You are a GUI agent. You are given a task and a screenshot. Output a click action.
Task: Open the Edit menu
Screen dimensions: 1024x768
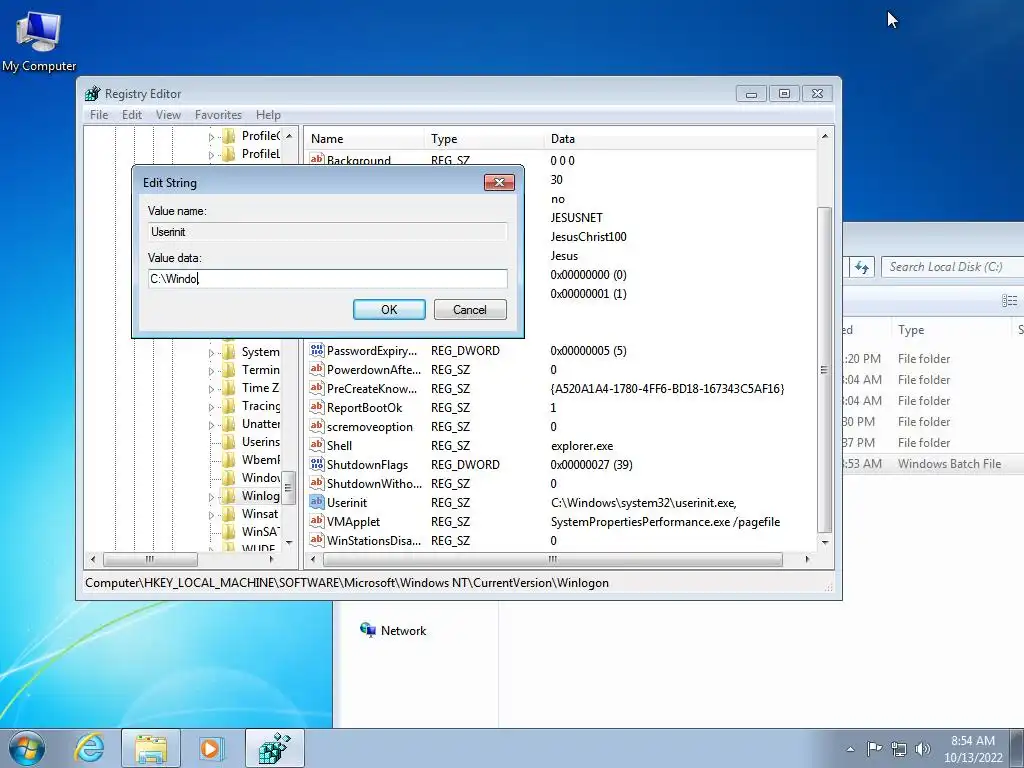click(x=131, y=114)
